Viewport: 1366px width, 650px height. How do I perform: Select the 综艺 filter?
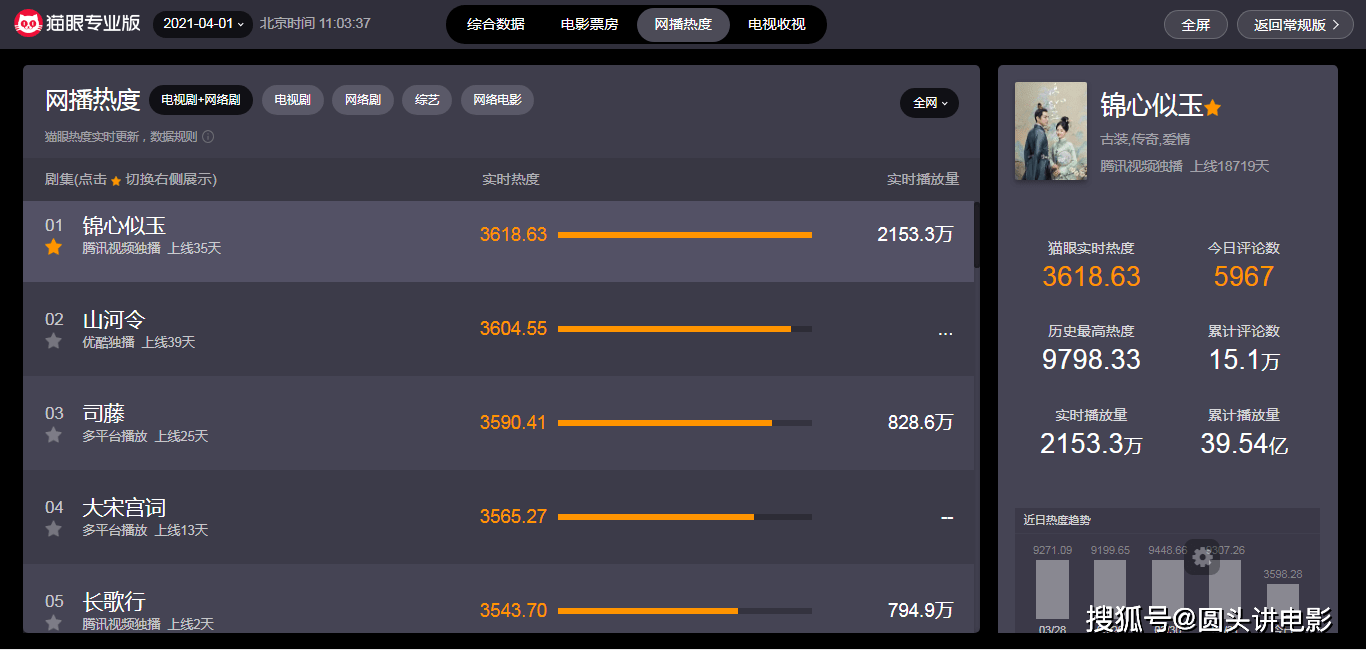(x=427, y=100)
